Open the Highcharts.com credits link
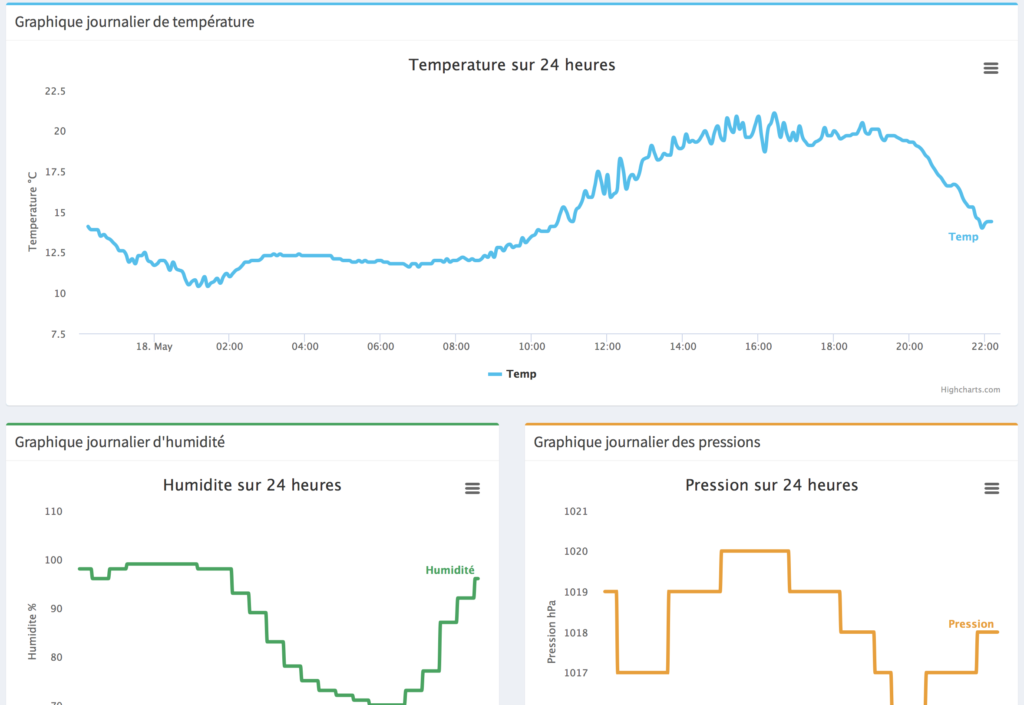Image resolution: width=1024 pixels, height=705 pixels. (969, 390)
